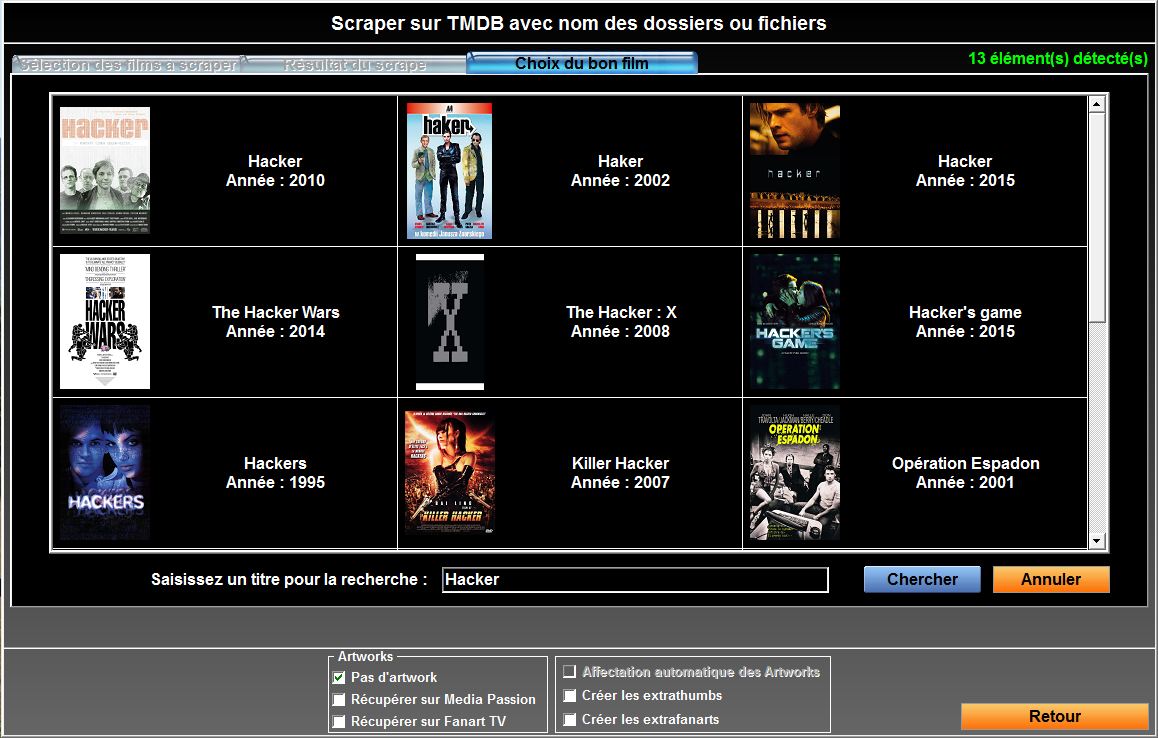Open 'Résultat du scrape' tab
This screenshot has width=1158, height=738.
click(355, 65)
